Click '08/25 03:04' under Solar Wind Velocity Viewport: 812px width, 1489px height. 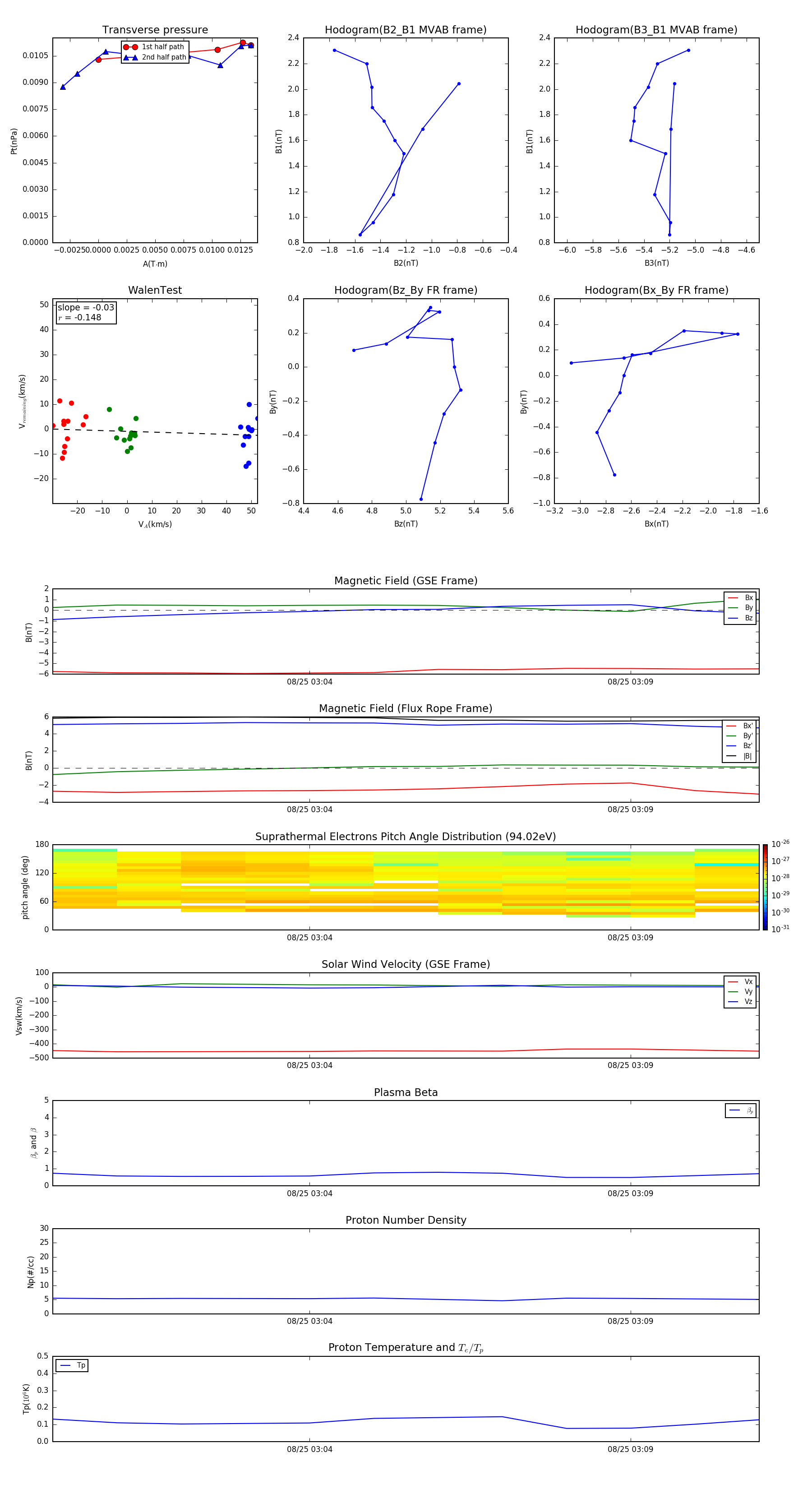(x=310, y=1065)
